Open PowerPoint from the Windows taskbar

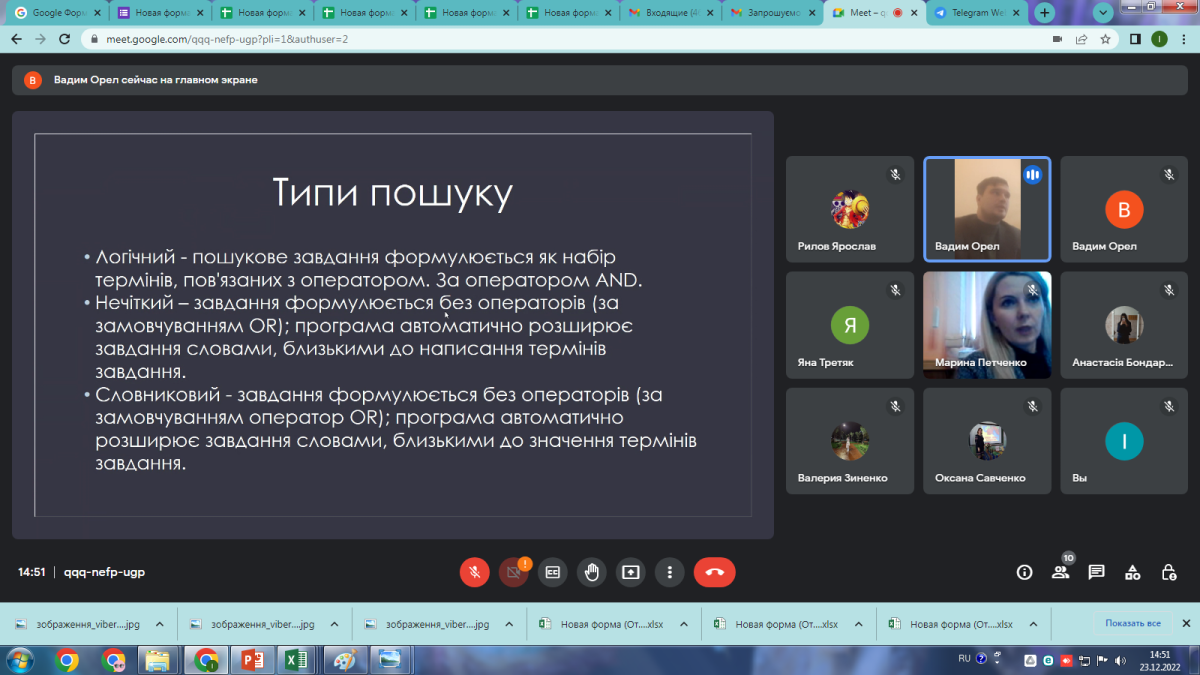click(x=250, y=660)
